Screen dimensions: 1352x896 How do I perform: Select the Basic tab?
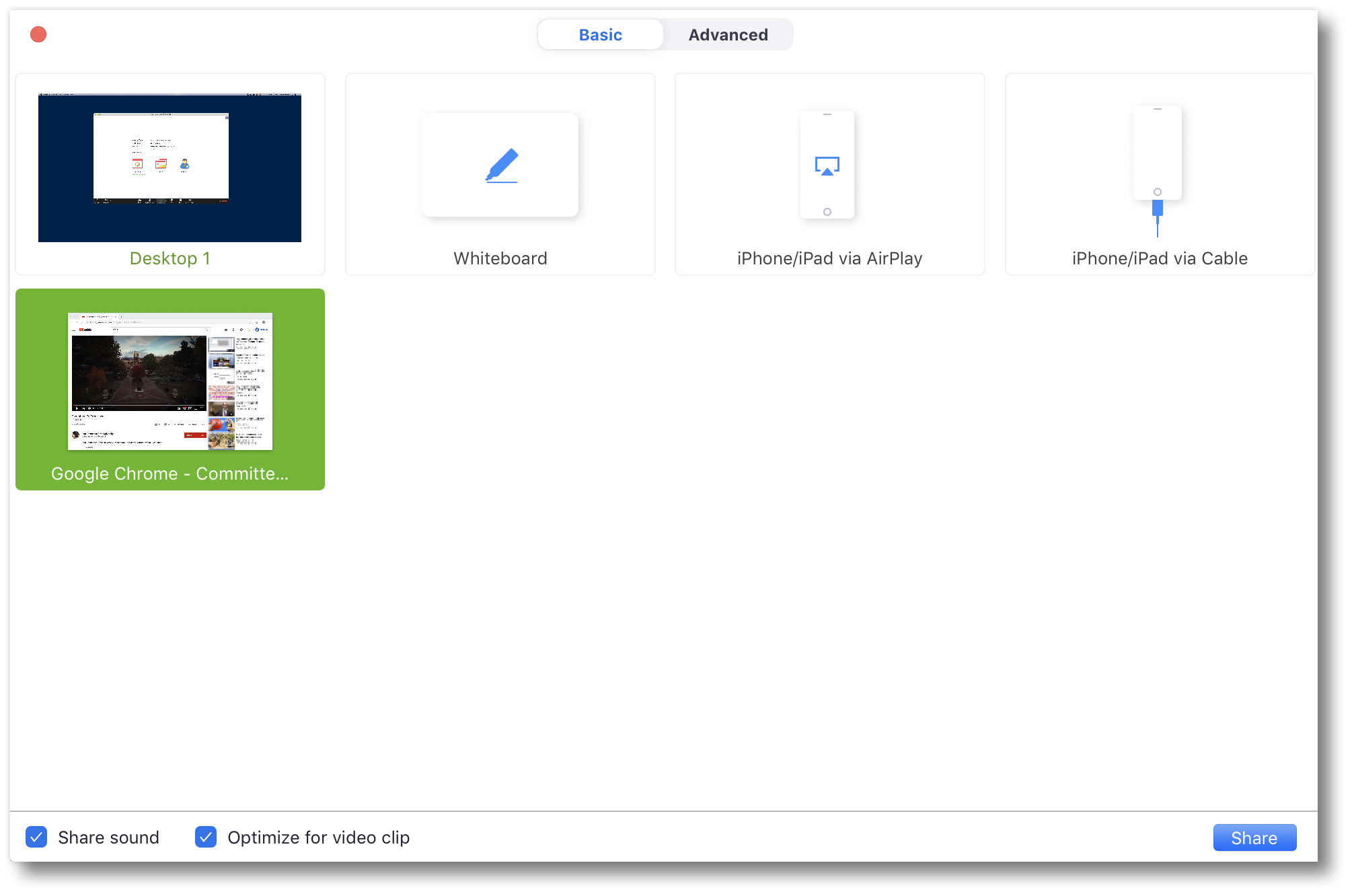600,35
